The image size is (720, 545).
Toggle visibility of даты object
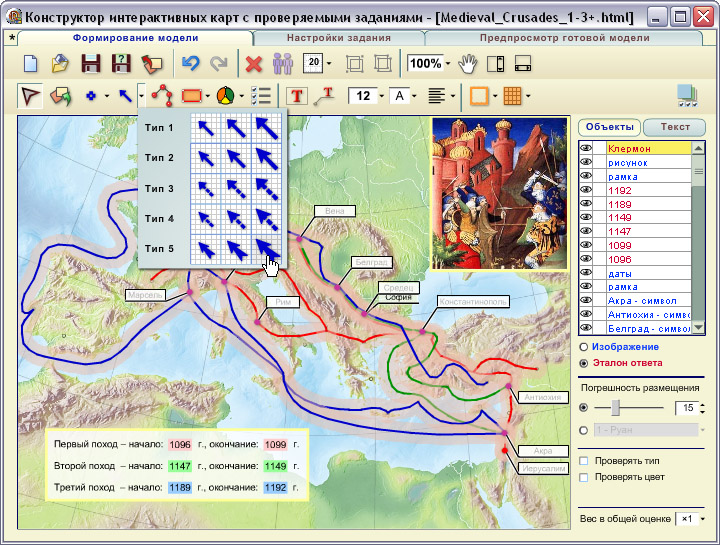coord(585,273)
